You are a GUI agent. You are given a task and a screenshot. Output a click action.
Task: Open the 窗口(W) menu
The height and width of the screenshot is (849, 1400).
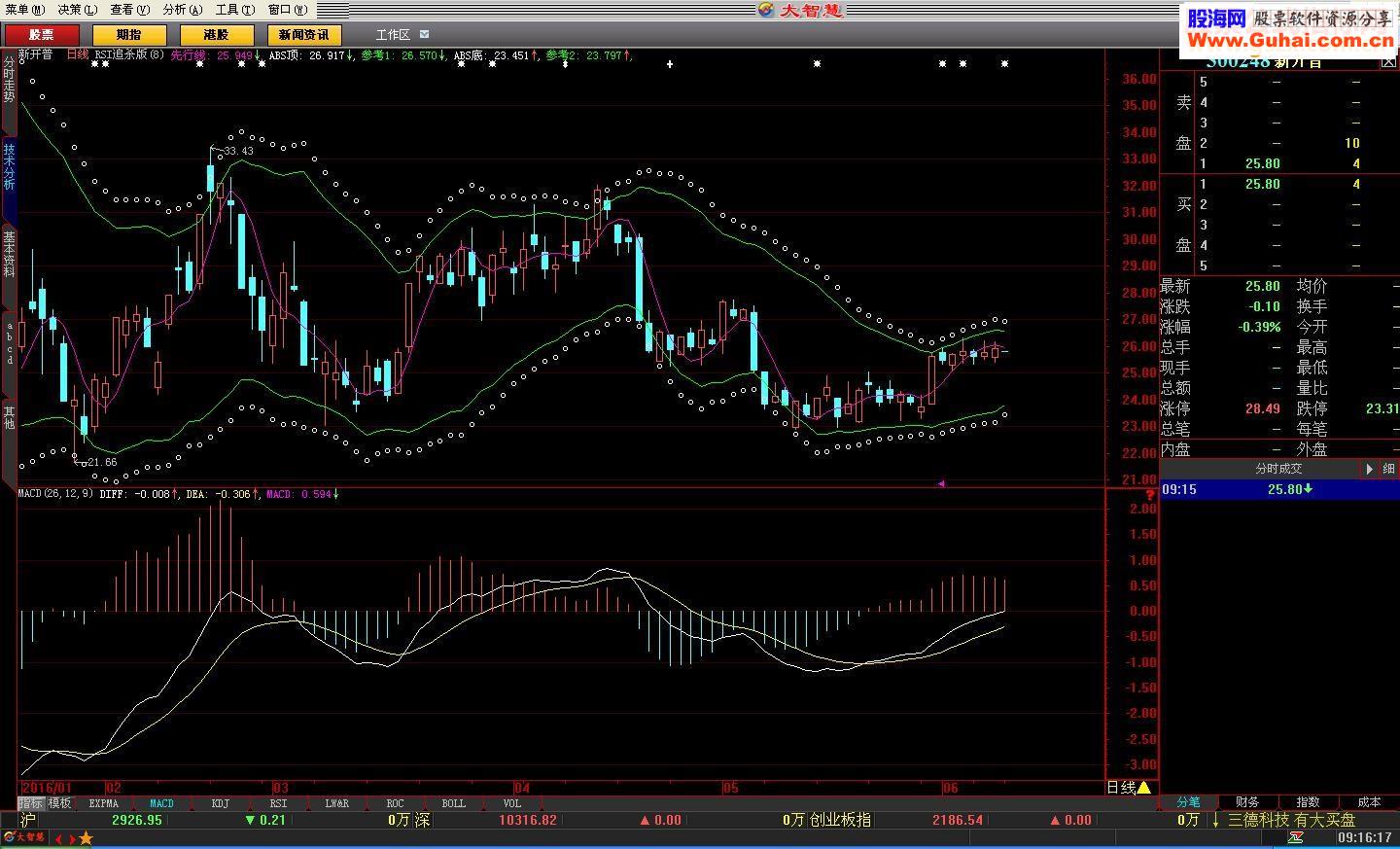(287, 9)
